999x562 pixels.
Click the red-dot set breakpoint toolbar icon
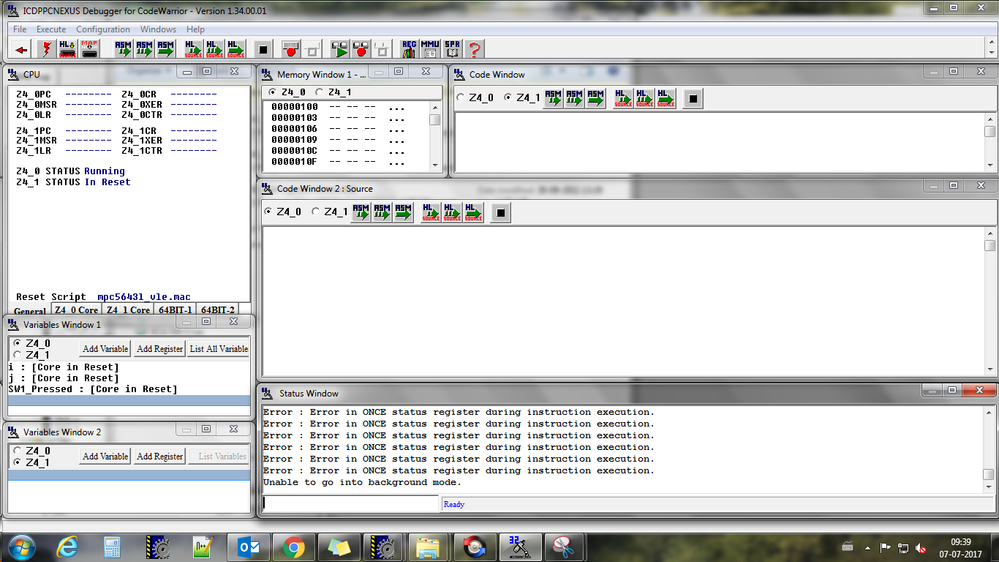pyautogui.click(x=291, y=49)
